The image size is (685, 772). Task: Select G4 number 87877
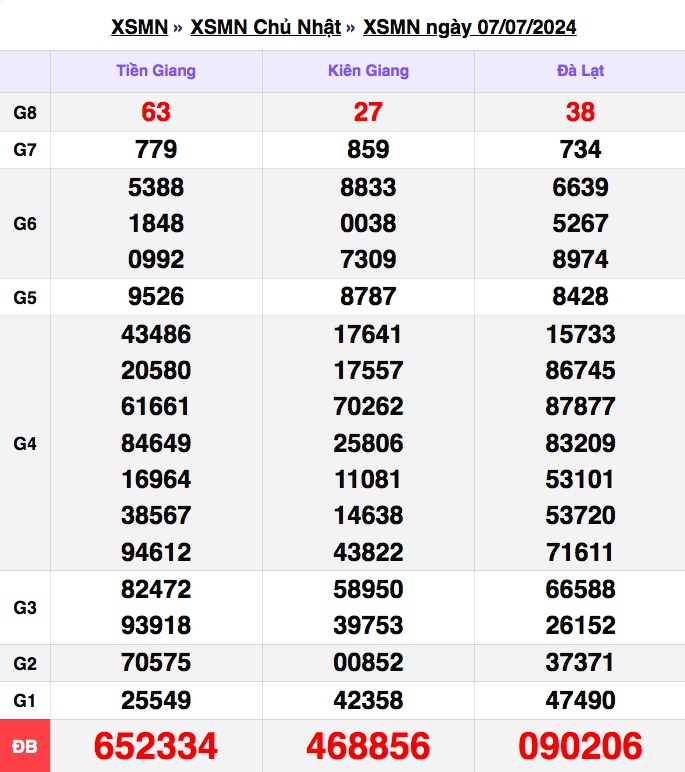(580, 407)
